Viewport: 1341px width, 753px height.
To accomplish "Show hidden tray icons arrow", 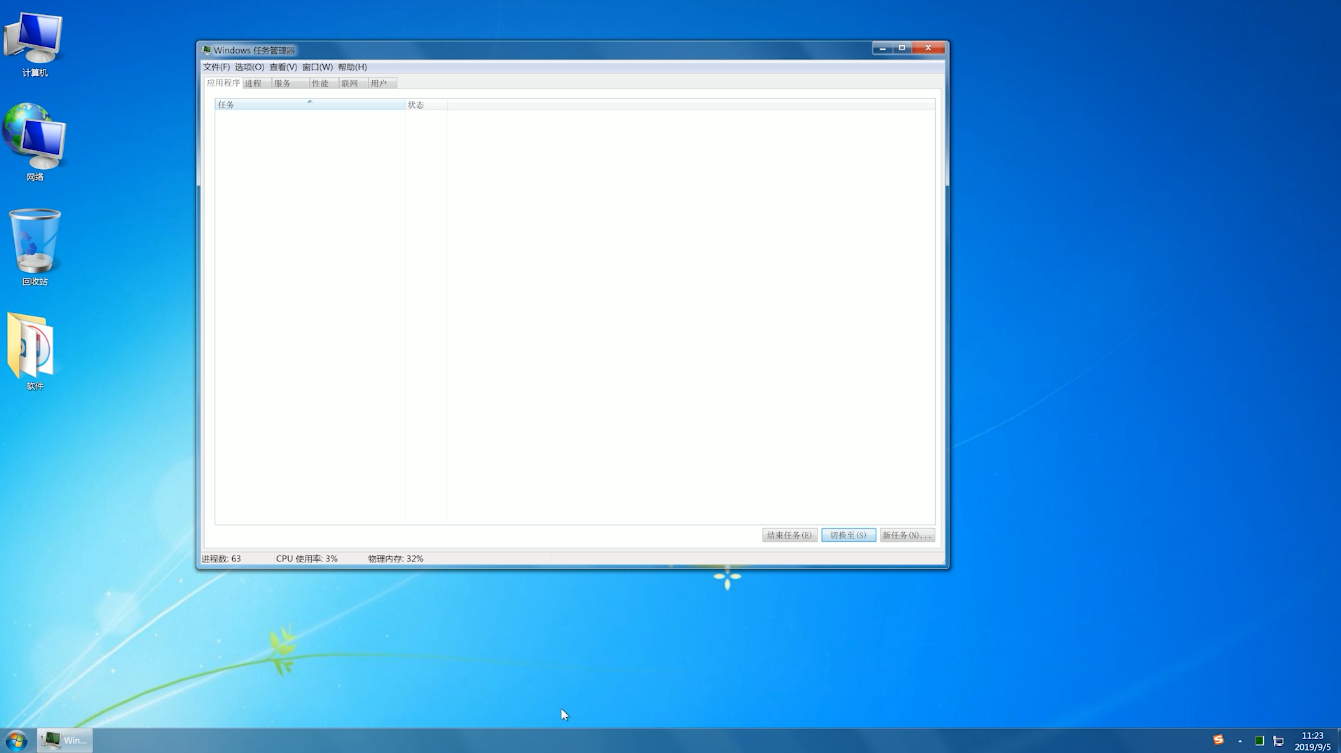I will [1240, 741].
